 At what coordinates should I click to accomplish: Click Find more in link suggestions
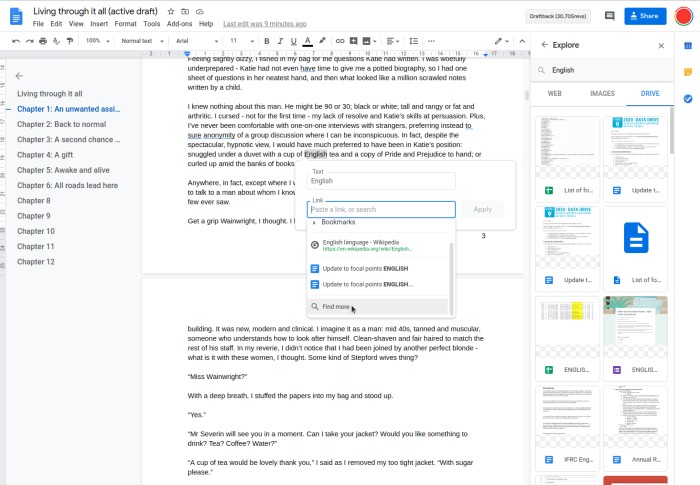click(x=378, y=307)
